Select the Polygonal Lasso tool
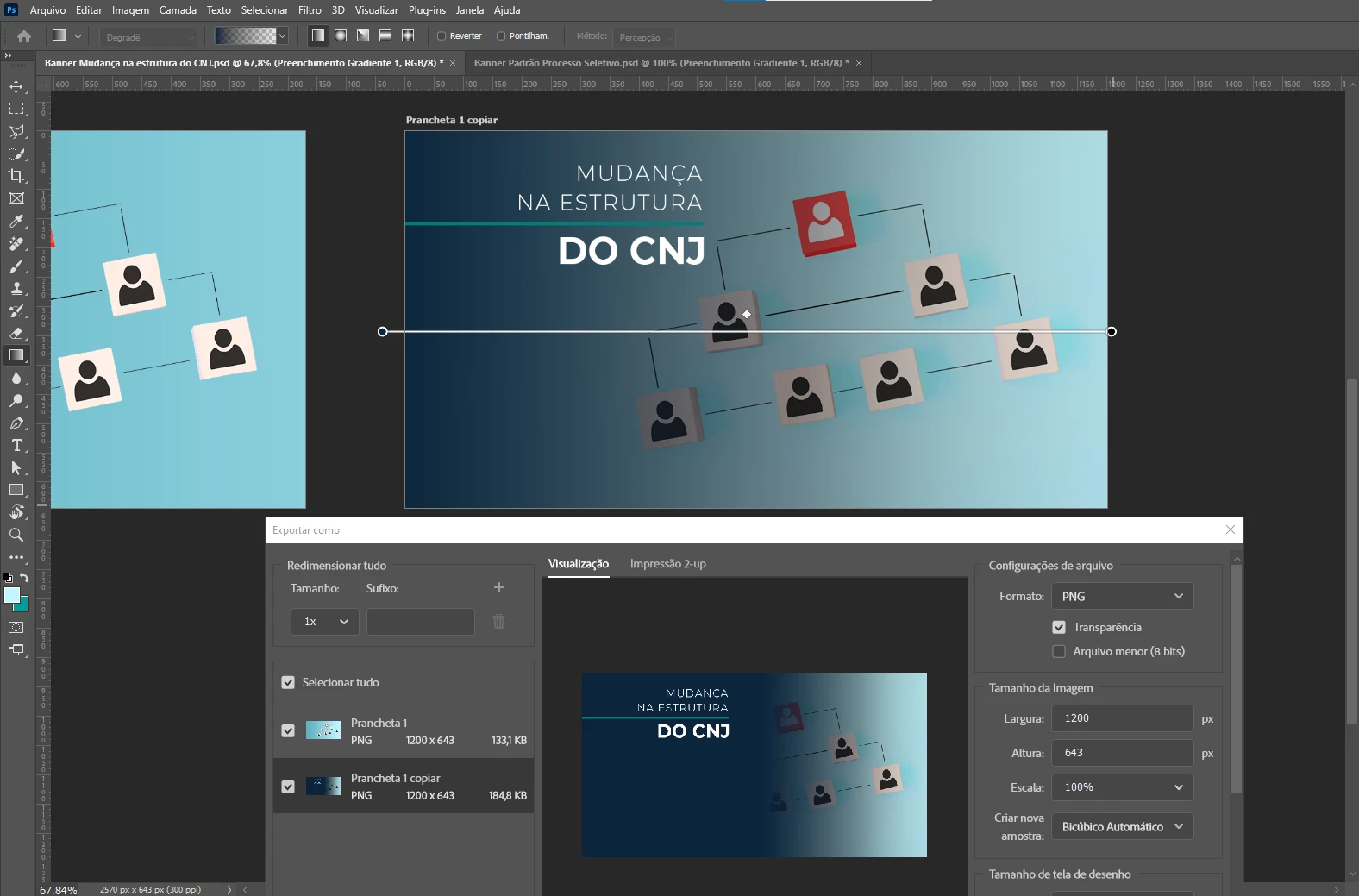 click(x=16, y=131)
